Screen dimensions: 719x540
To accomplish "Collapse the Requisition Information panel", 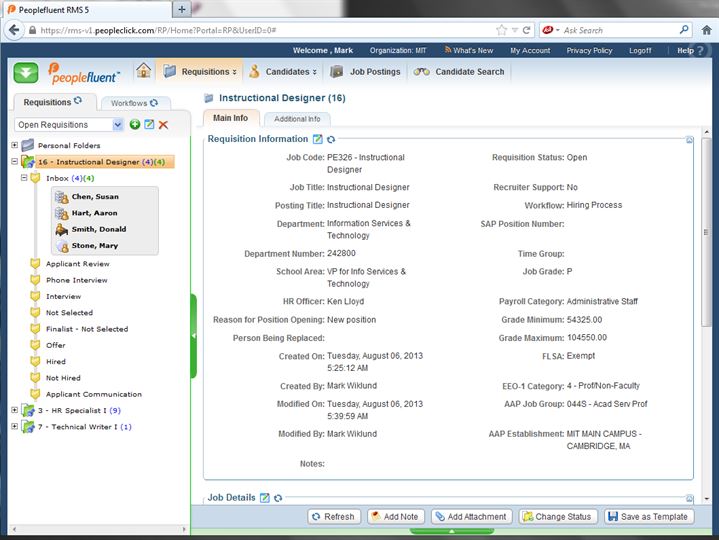I will [x=691, y=141].
